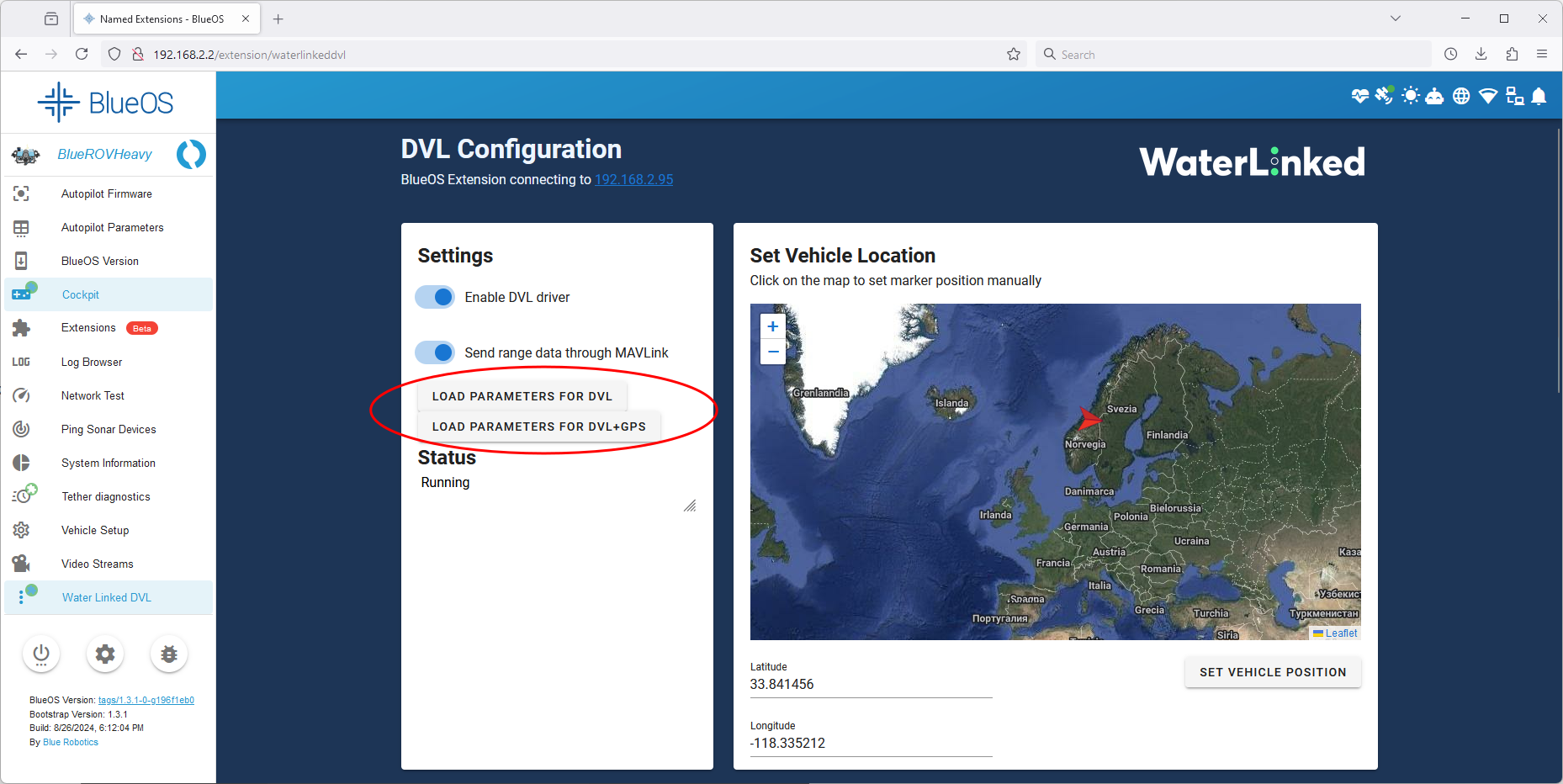Bookmark page with the star icon
Viewport: 1563px width, 784px height.
pyautogui.click(x=1014, y=54)
